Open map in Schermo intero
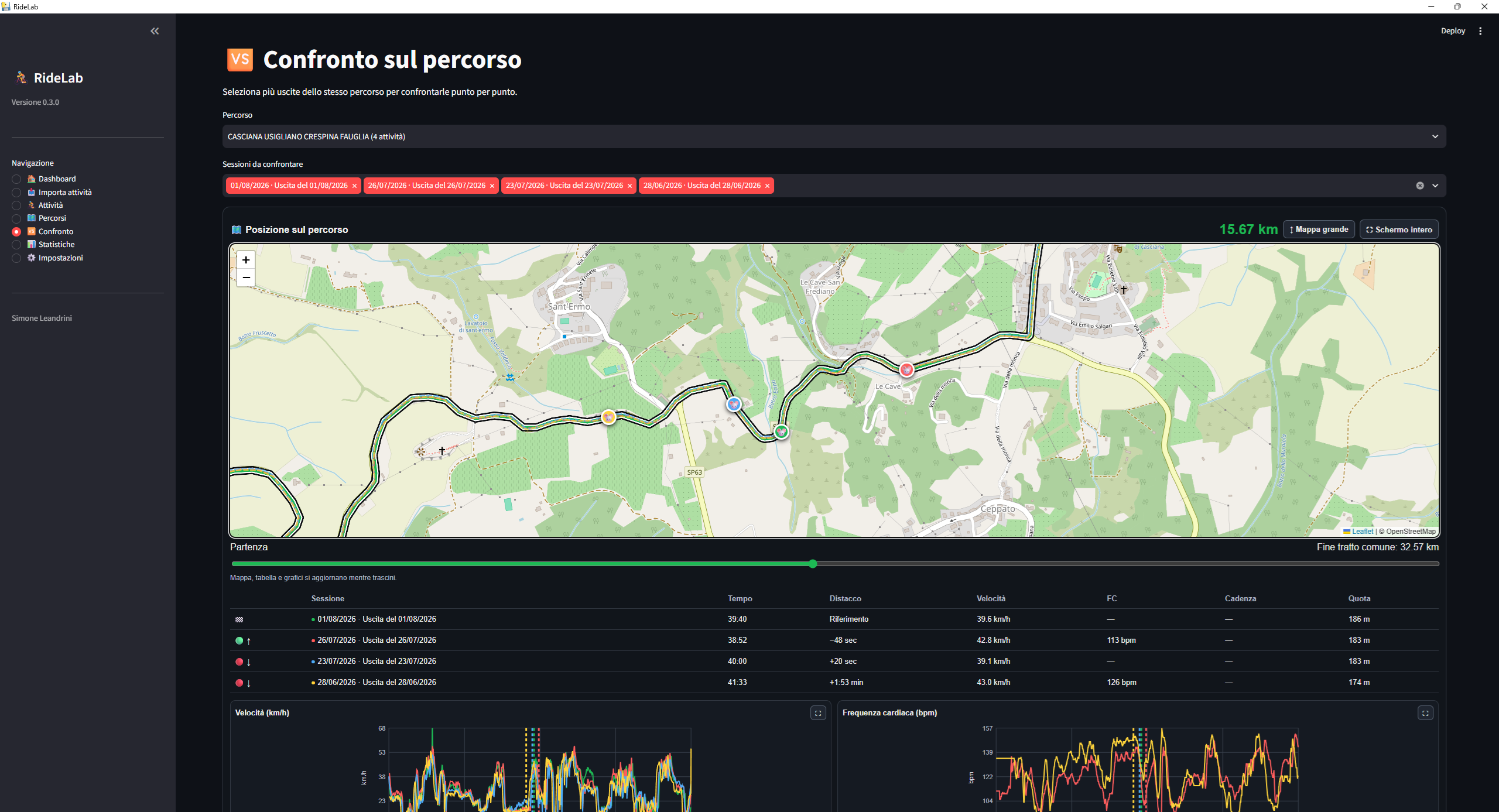The width and height of the screenshot is (1499, 812). [1399, 229]
